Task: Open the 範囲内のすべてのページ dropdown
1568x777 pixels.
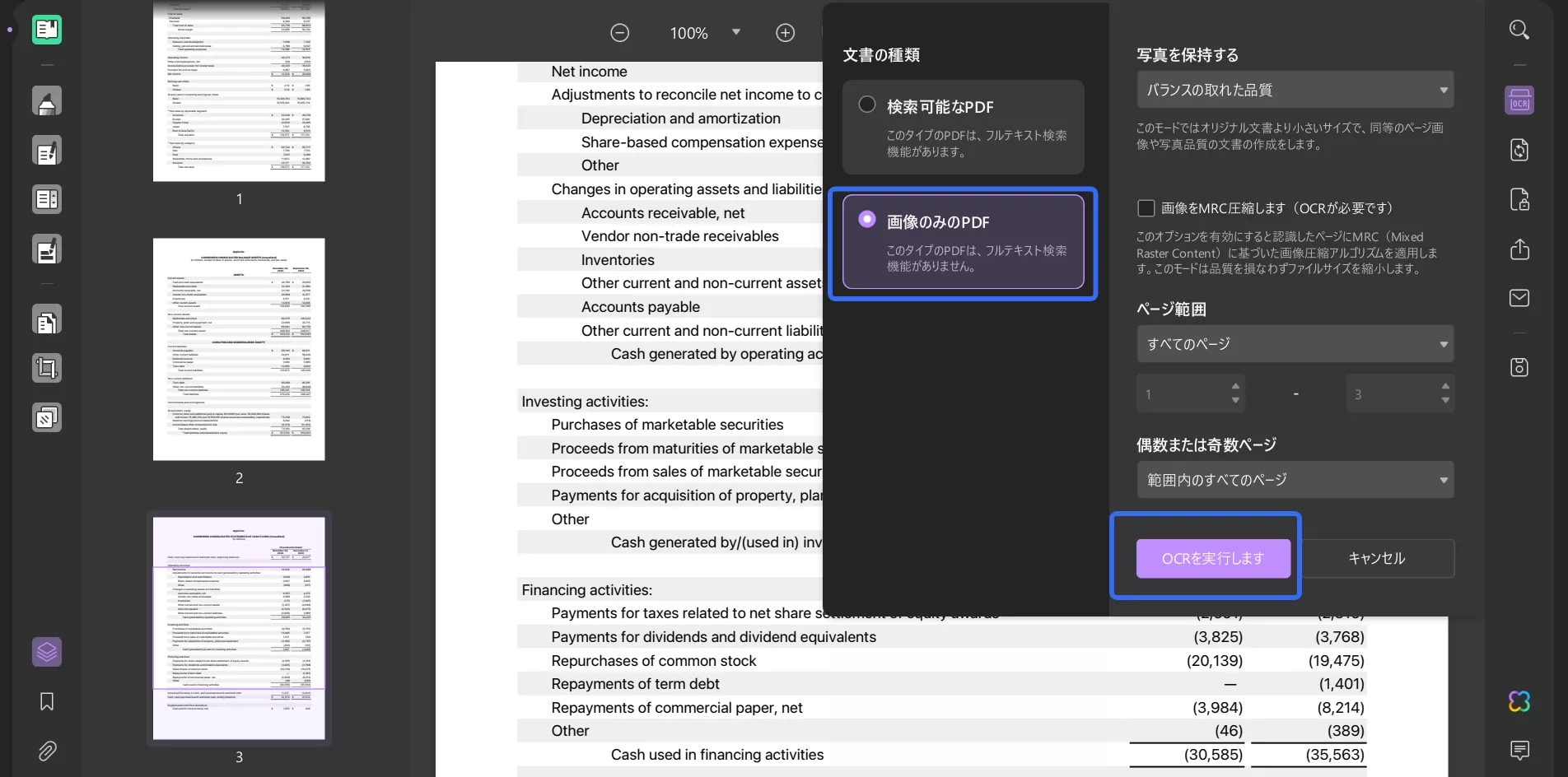Action: 1295,480
